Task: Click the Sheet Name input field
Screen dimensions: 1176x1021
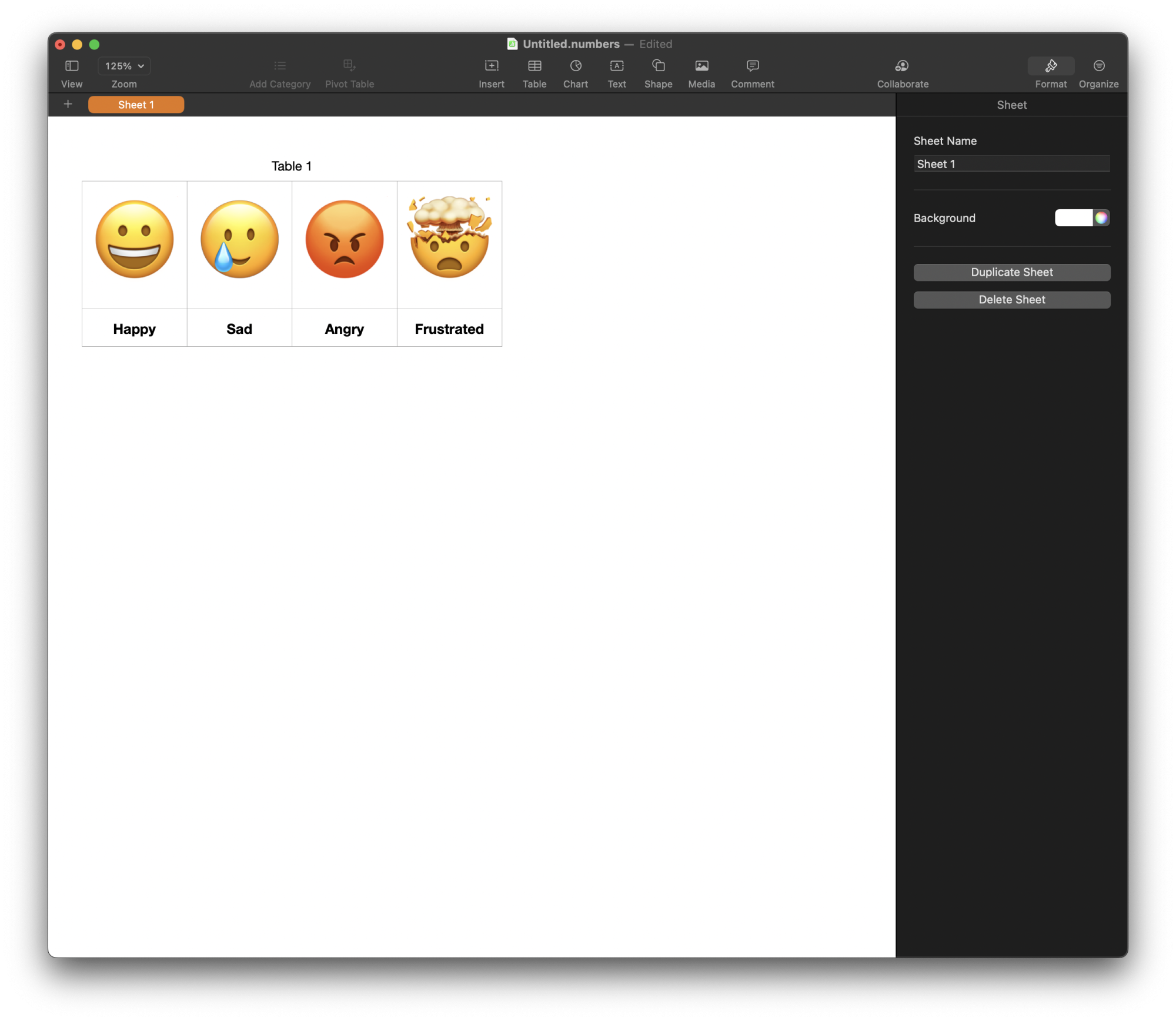Action: pos(1011,164)
